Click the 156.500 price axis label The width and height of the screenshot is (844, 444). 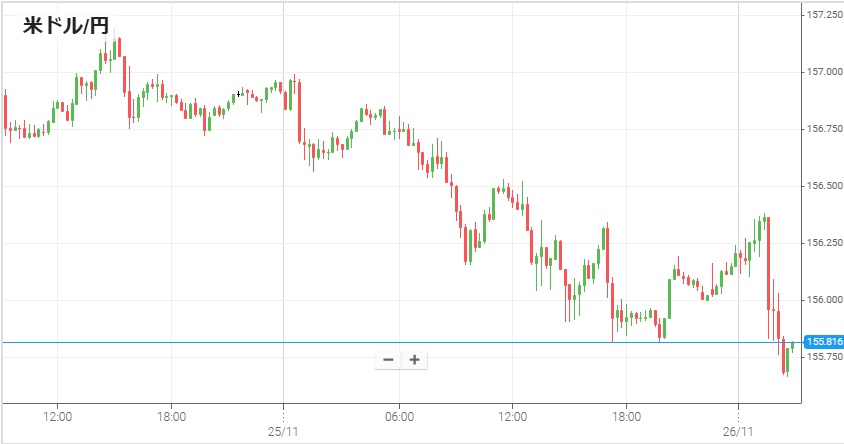823,186
